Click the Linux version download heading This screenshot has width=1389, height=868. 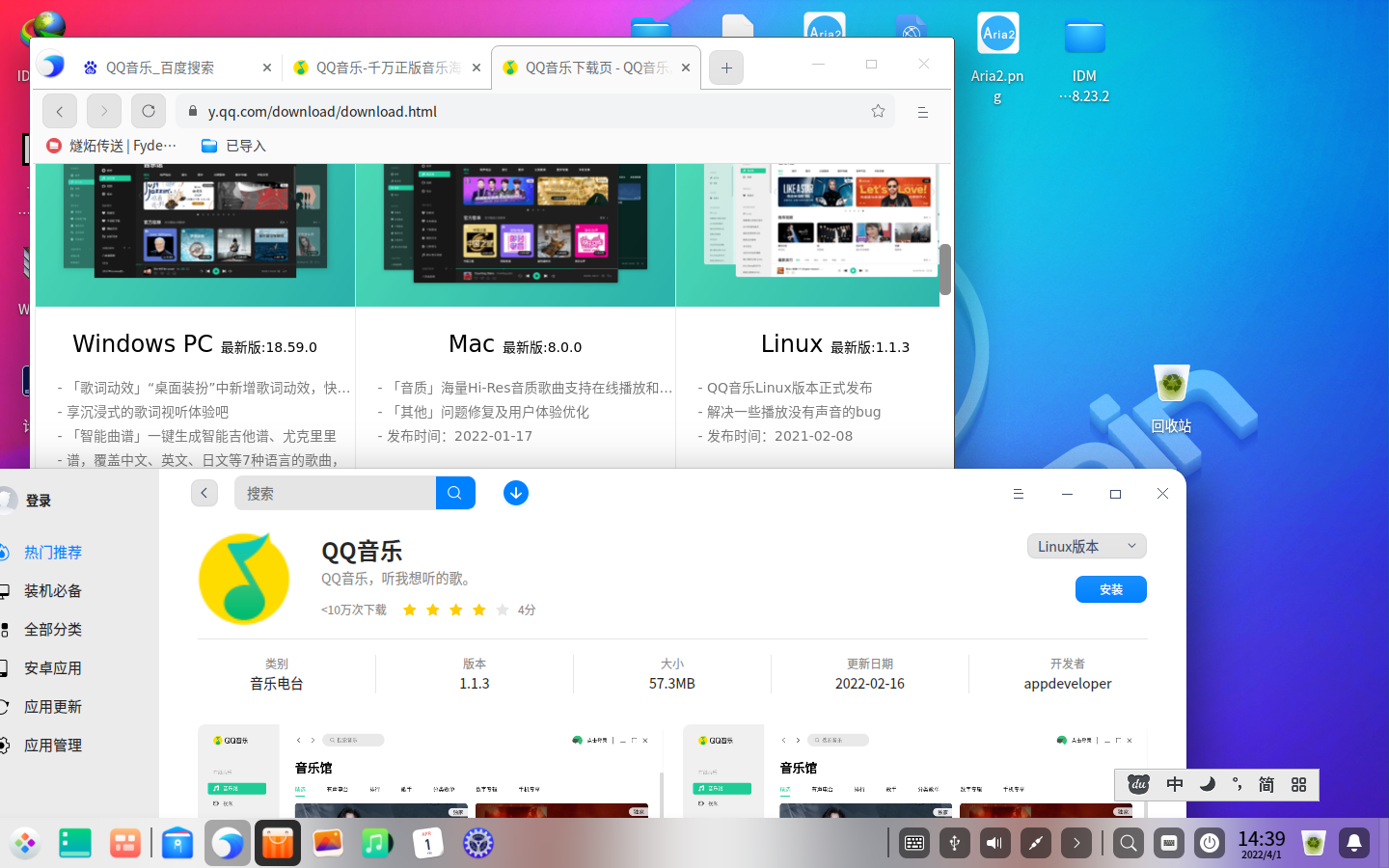[x=792, y=344]
